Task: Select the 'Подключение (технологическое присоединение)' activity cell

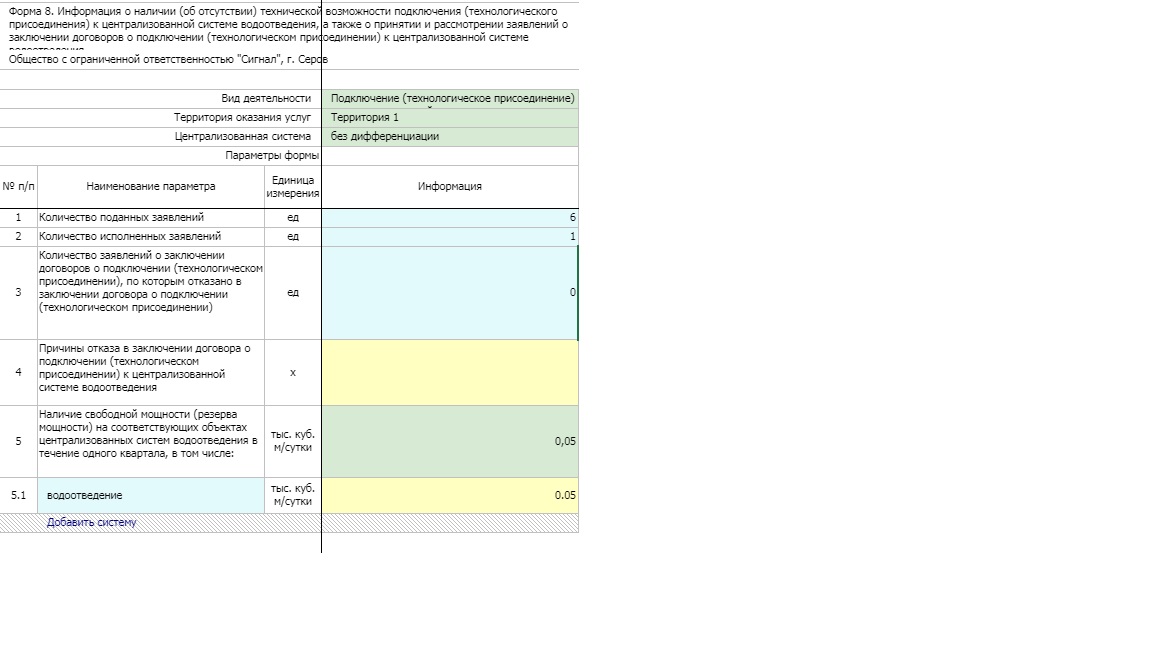Action: coord(450,98)
